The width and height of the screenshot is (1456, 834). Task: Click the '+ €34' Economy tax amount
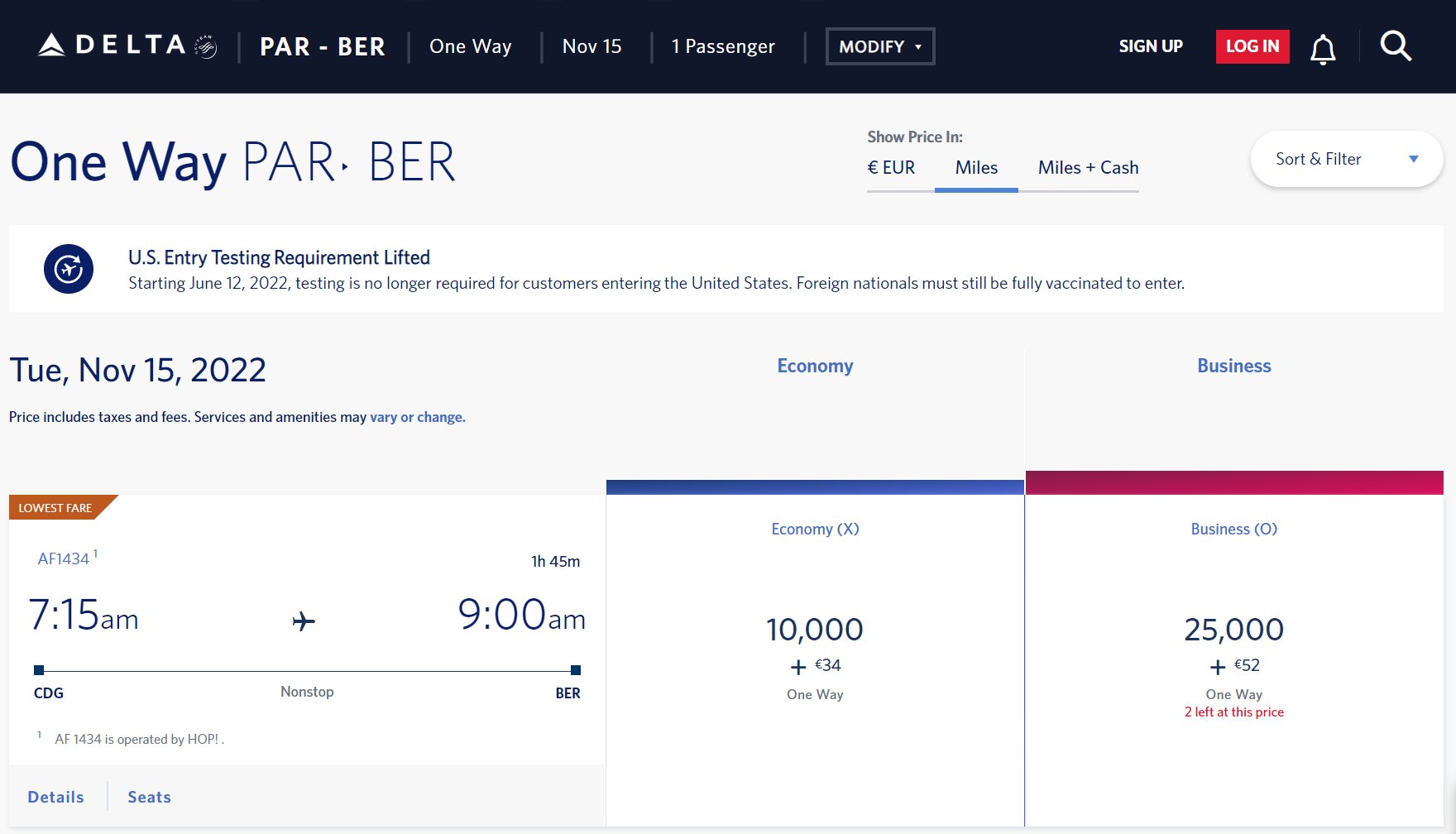[816, 665]
